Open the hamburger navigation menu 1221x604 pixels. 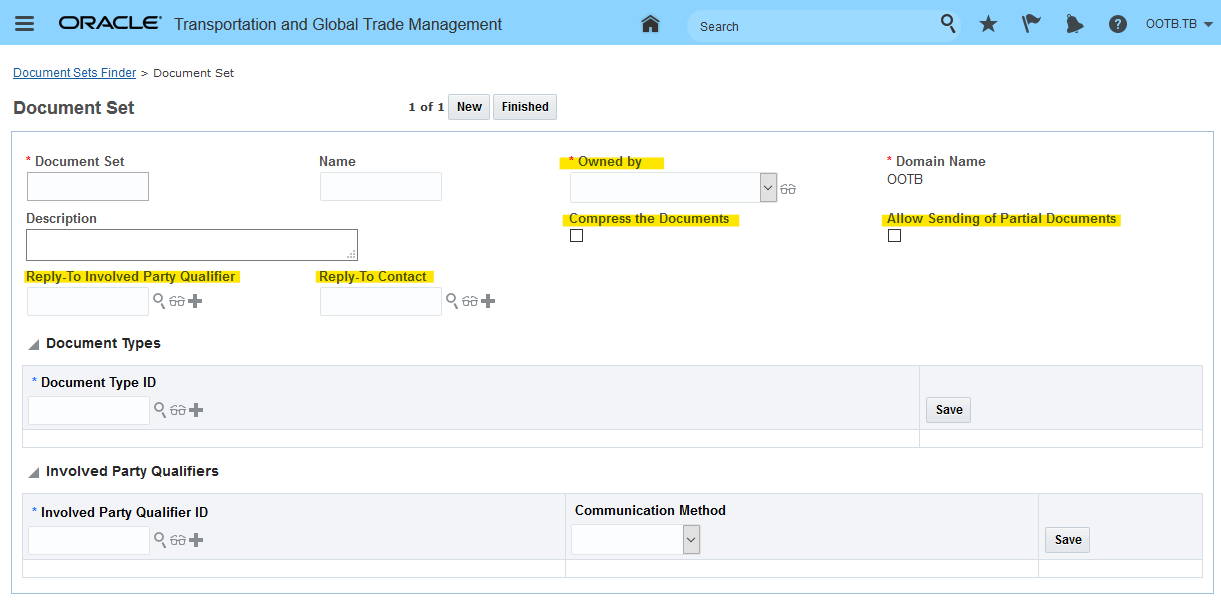tap(24, 24)
